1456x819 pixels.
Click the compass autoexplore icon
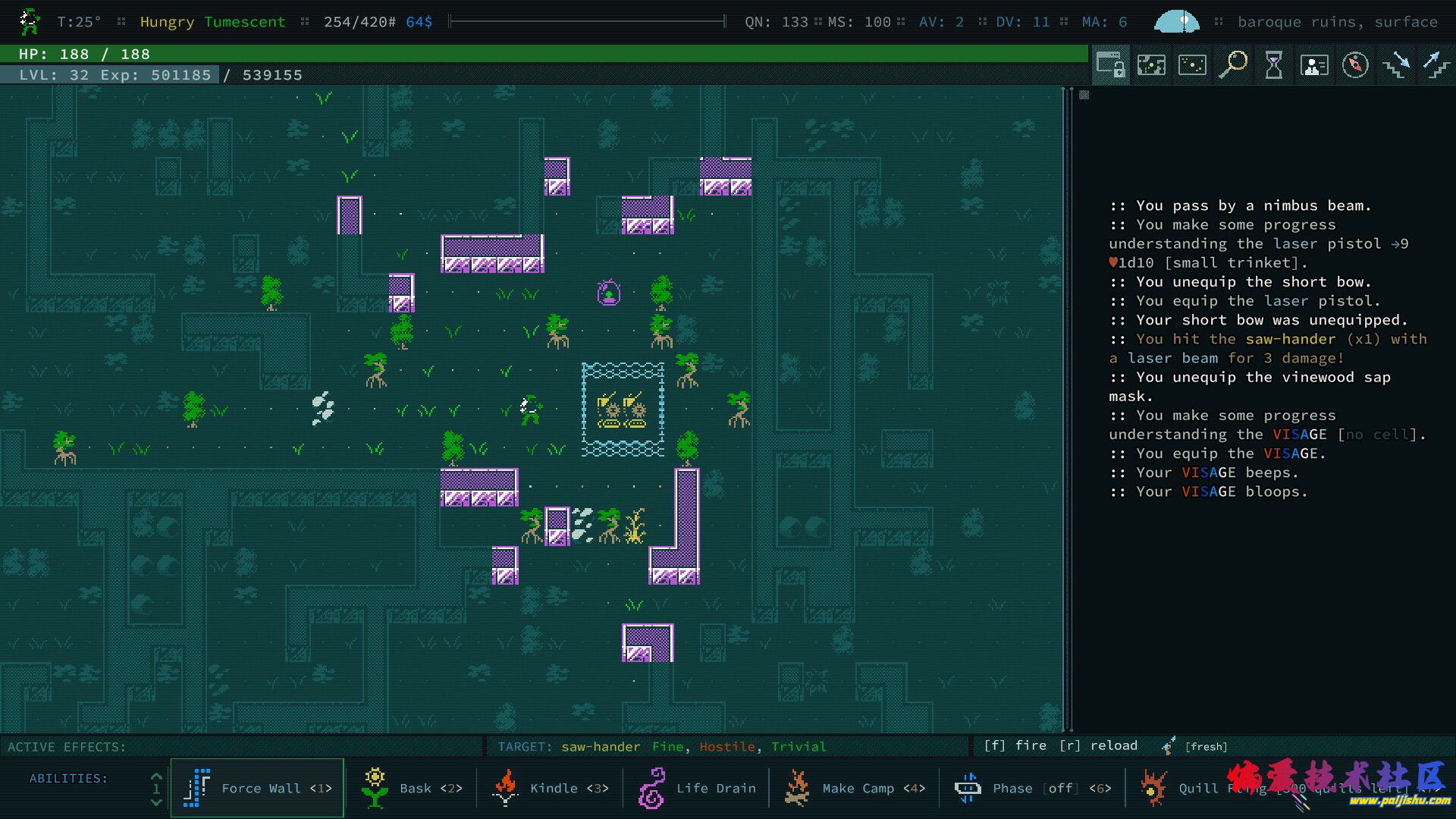(x=1355, y=65)
